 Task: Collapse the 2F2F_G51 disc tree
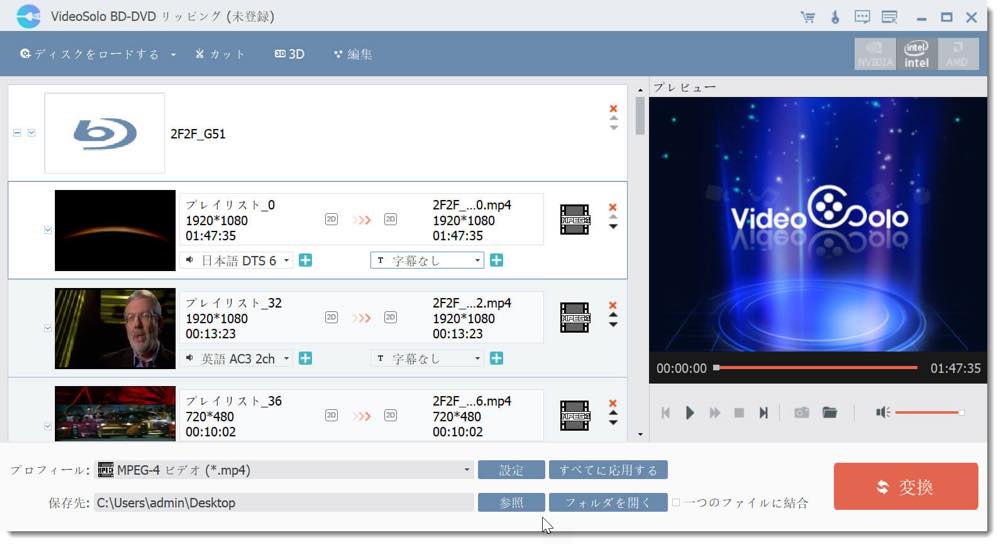tap(17, 133)
